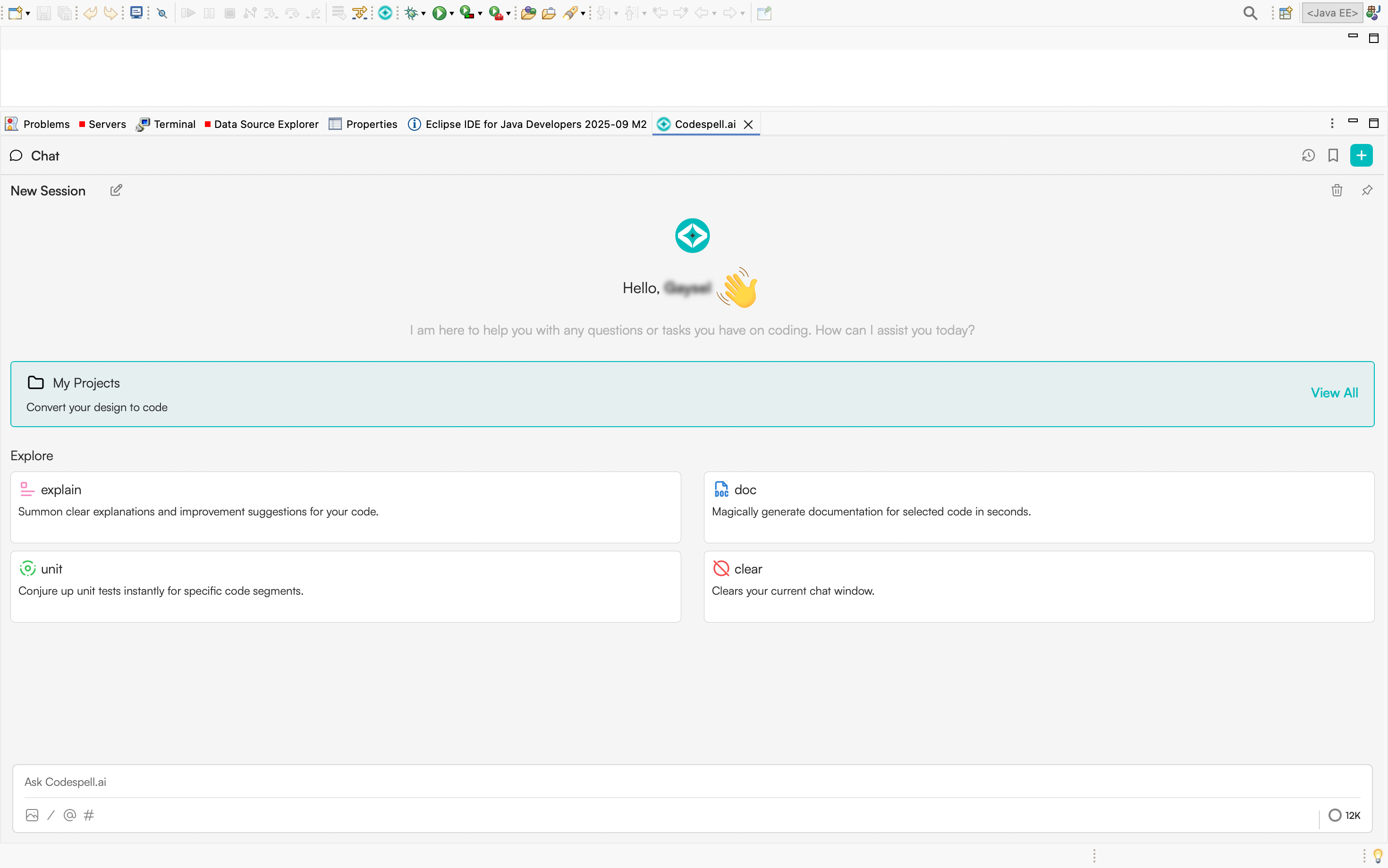This screenshot has width=1388, height=868.
Task: Click the flashlight Search icon in toolbar
Action: coord(570,13)
